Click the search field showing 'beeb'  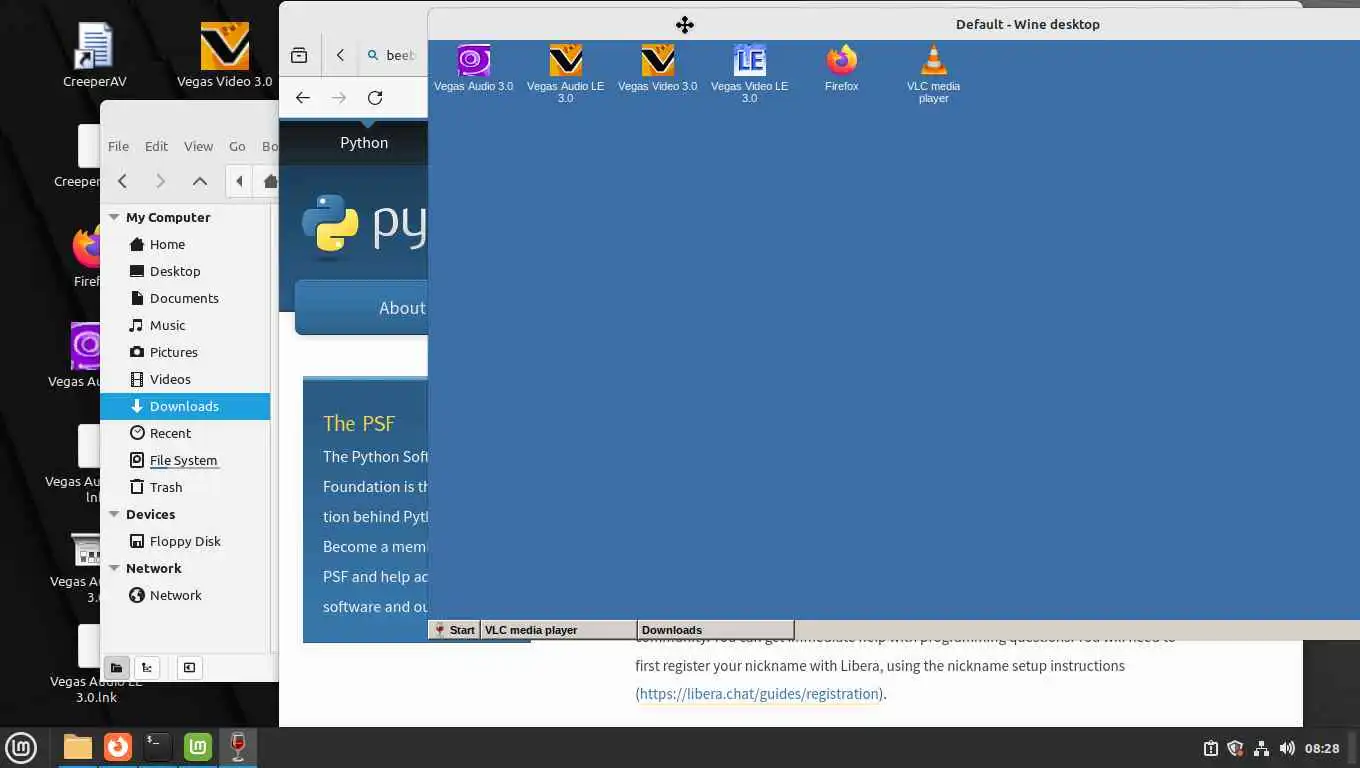pos(394,55)
